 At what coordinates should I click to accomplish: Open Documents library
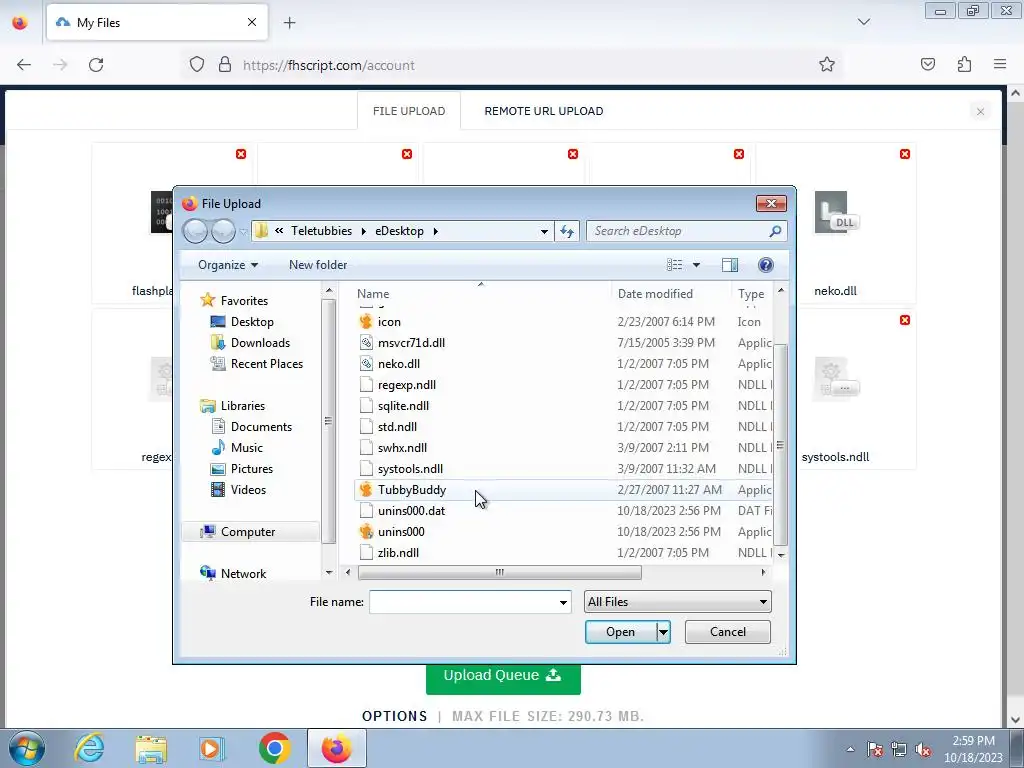pyautogui.click(x=261, y=426)
